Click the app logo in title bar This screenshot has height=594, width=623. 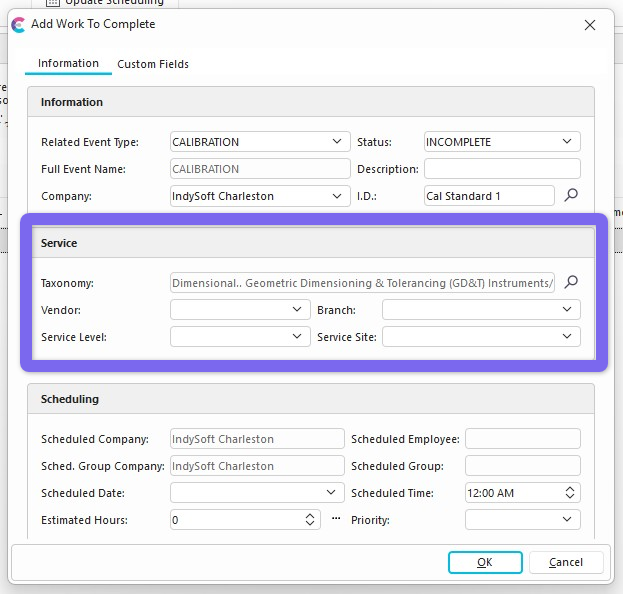[18, 24]
